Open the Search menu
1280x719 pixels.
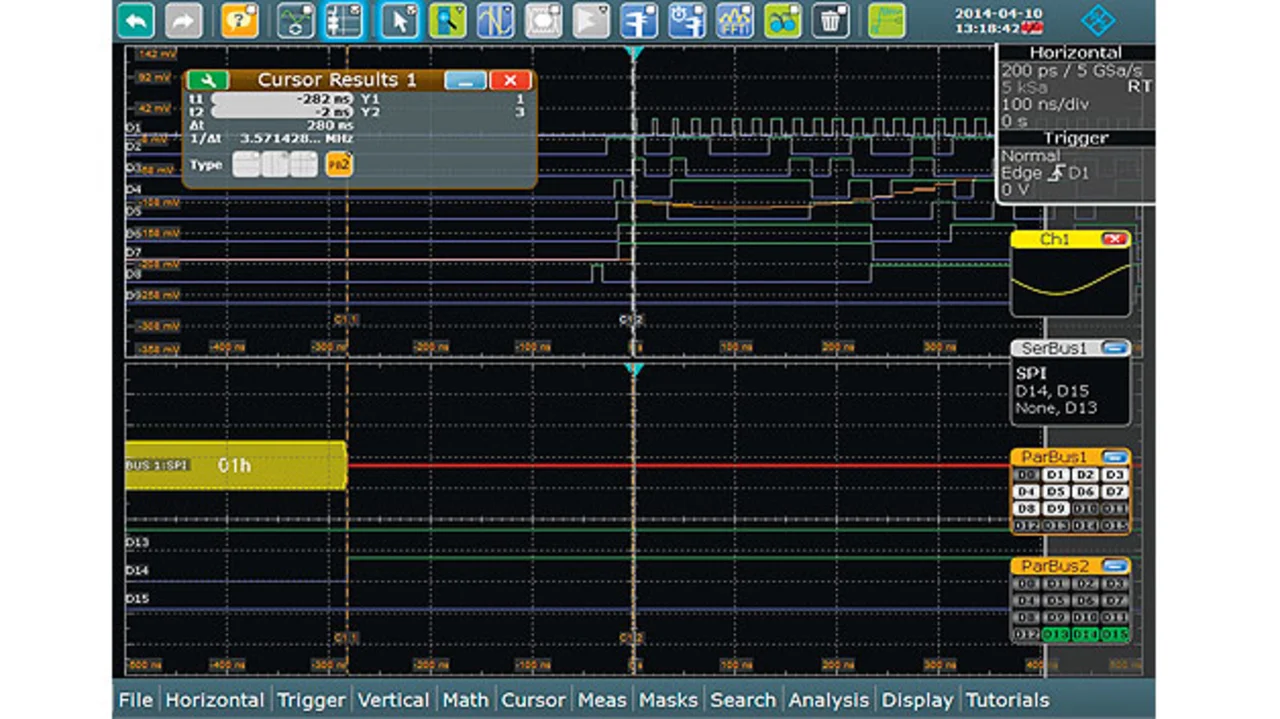click(743, 700)
